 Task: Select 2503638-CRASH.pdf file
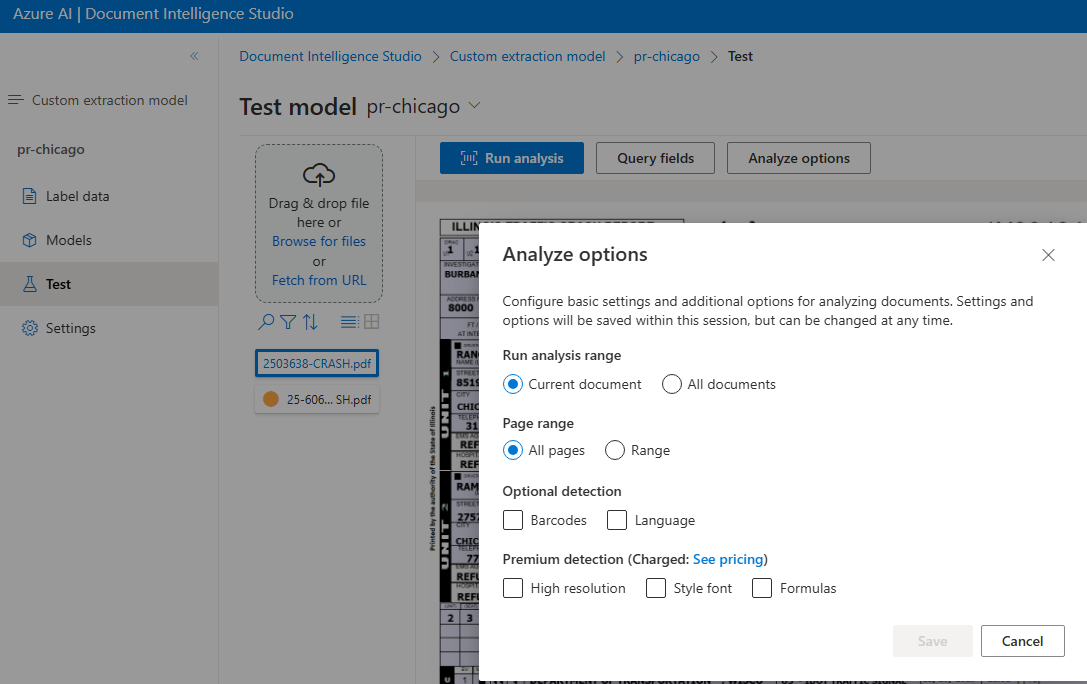point(317,363)
